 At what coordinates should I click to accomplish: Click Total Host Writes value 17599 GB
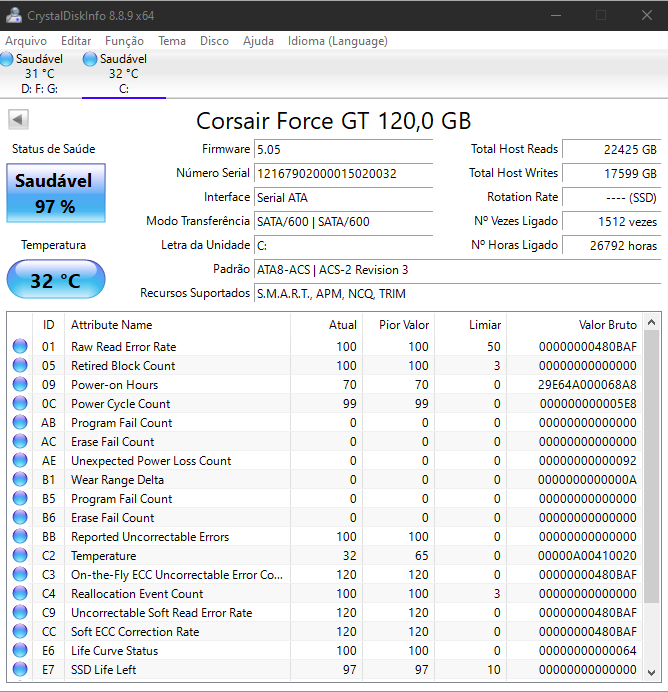(612, 173)
